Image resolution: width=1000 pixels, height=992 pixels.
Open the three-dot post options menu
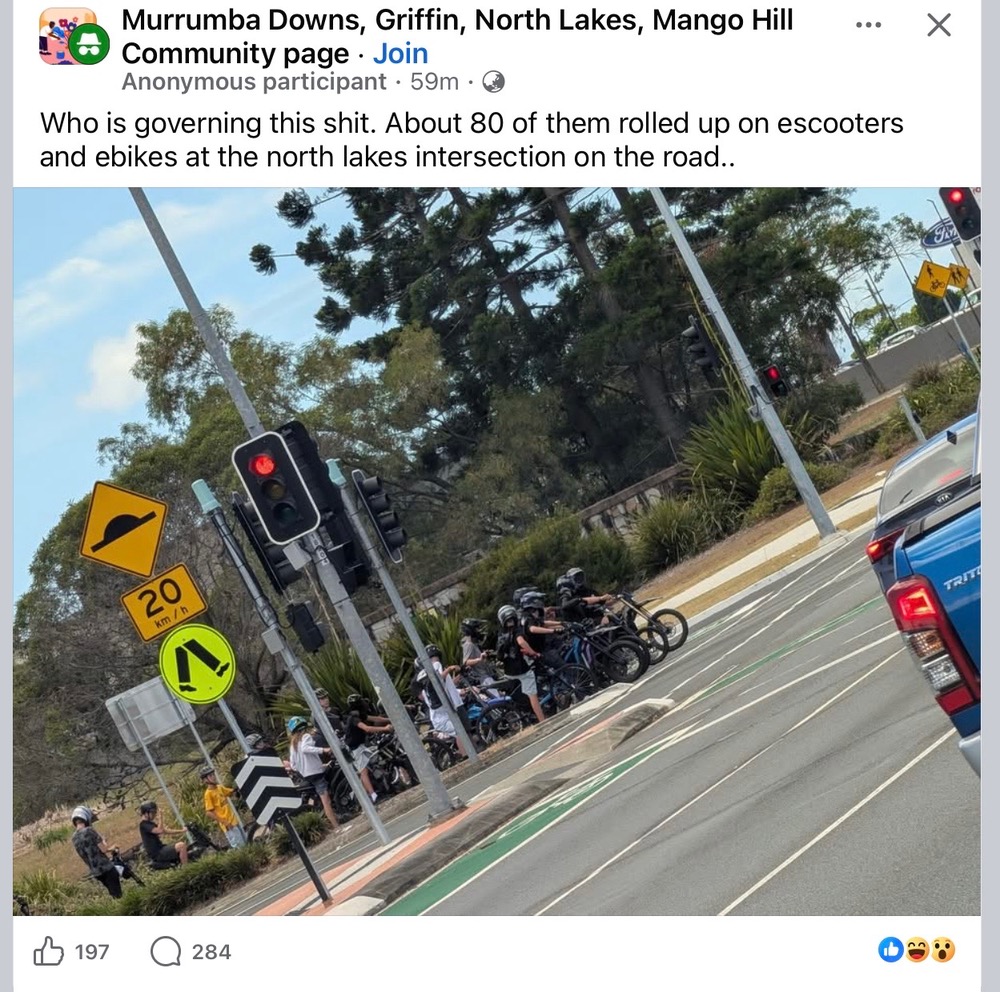pyautogui.click(x=868, y=25)
